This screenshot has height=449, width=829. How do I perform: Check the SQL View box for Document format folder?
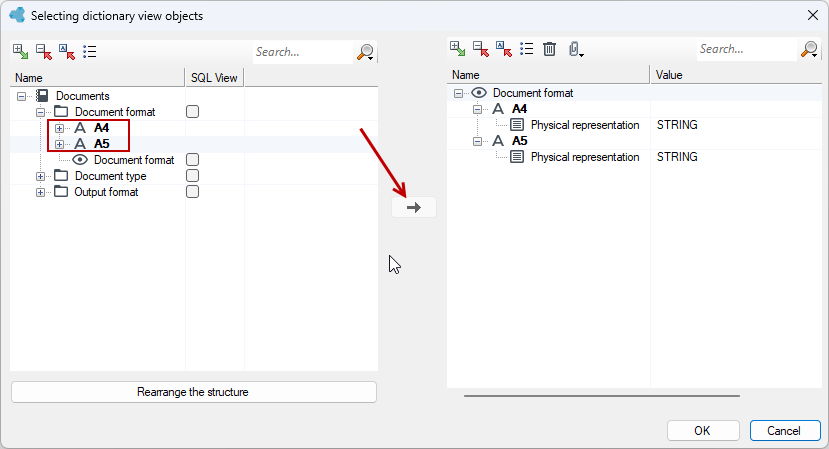pyautogui.click(x=192, y=112)
